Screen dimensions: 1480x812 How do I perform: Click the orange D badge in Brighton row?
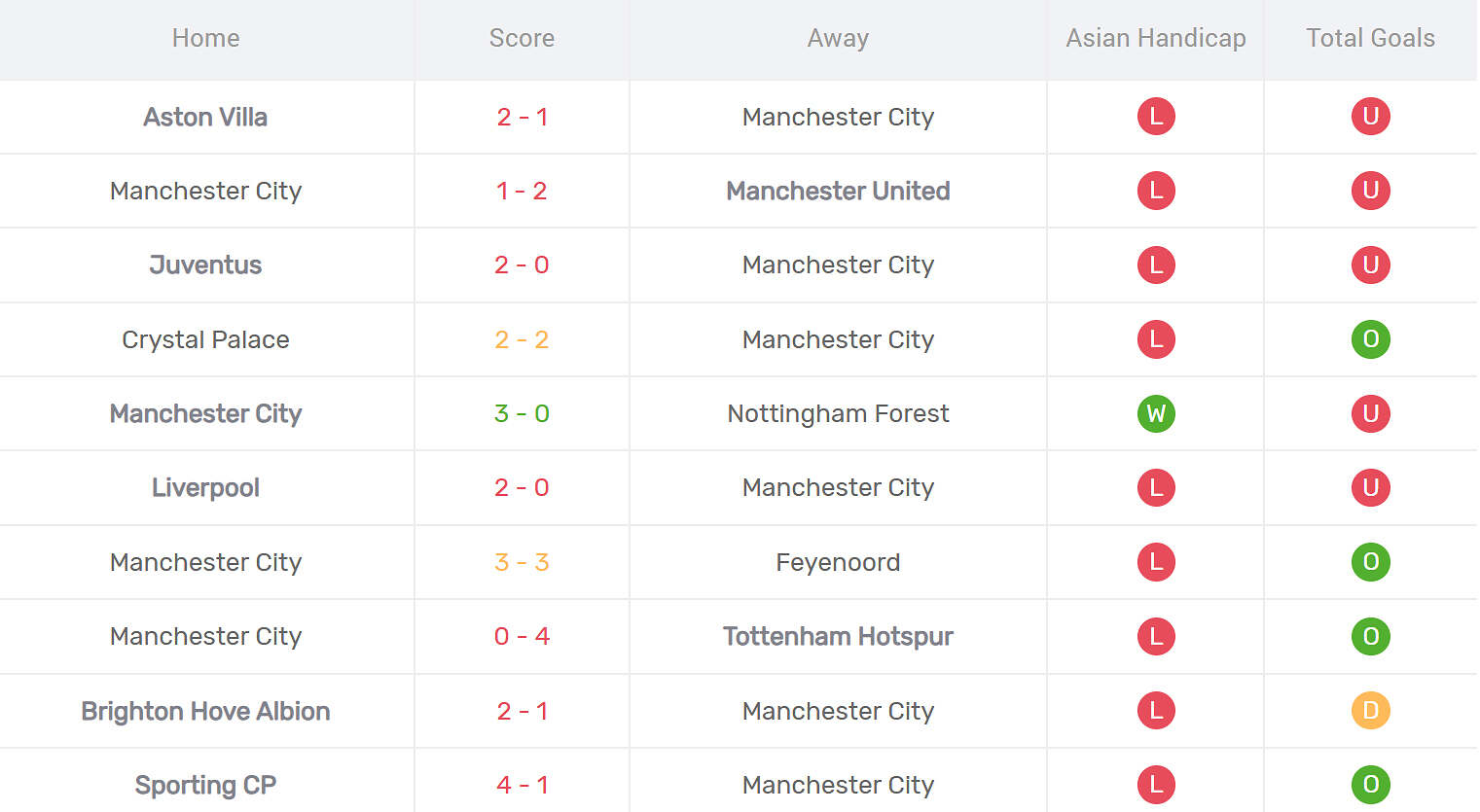point(1370,711)
